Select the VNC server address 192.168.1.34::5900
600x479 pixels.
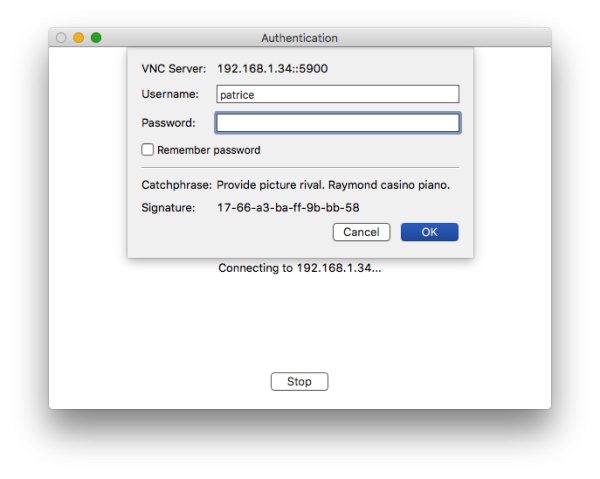click(x=272, y=68)
